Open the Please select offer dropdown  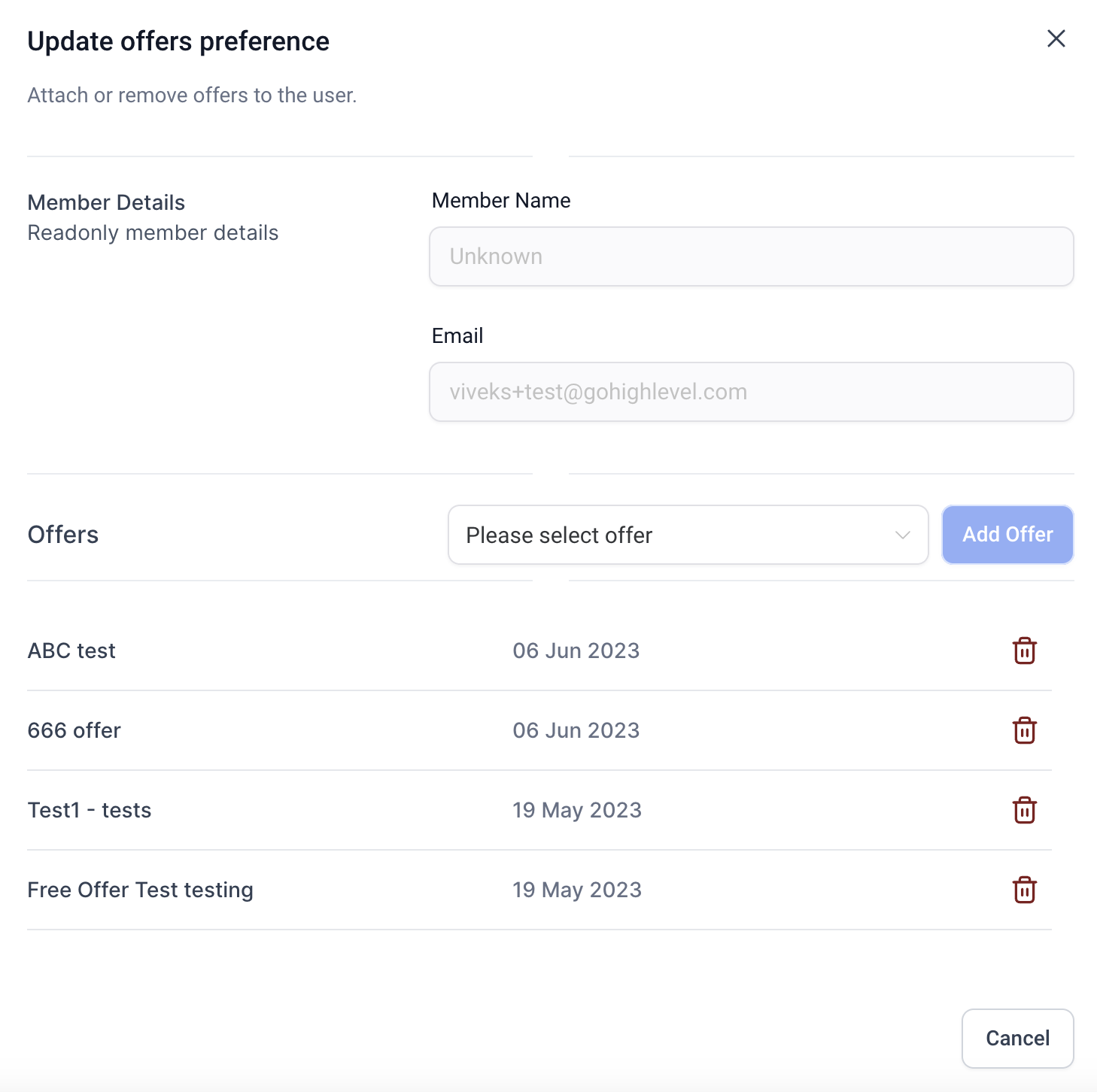[x=688, y=535]
